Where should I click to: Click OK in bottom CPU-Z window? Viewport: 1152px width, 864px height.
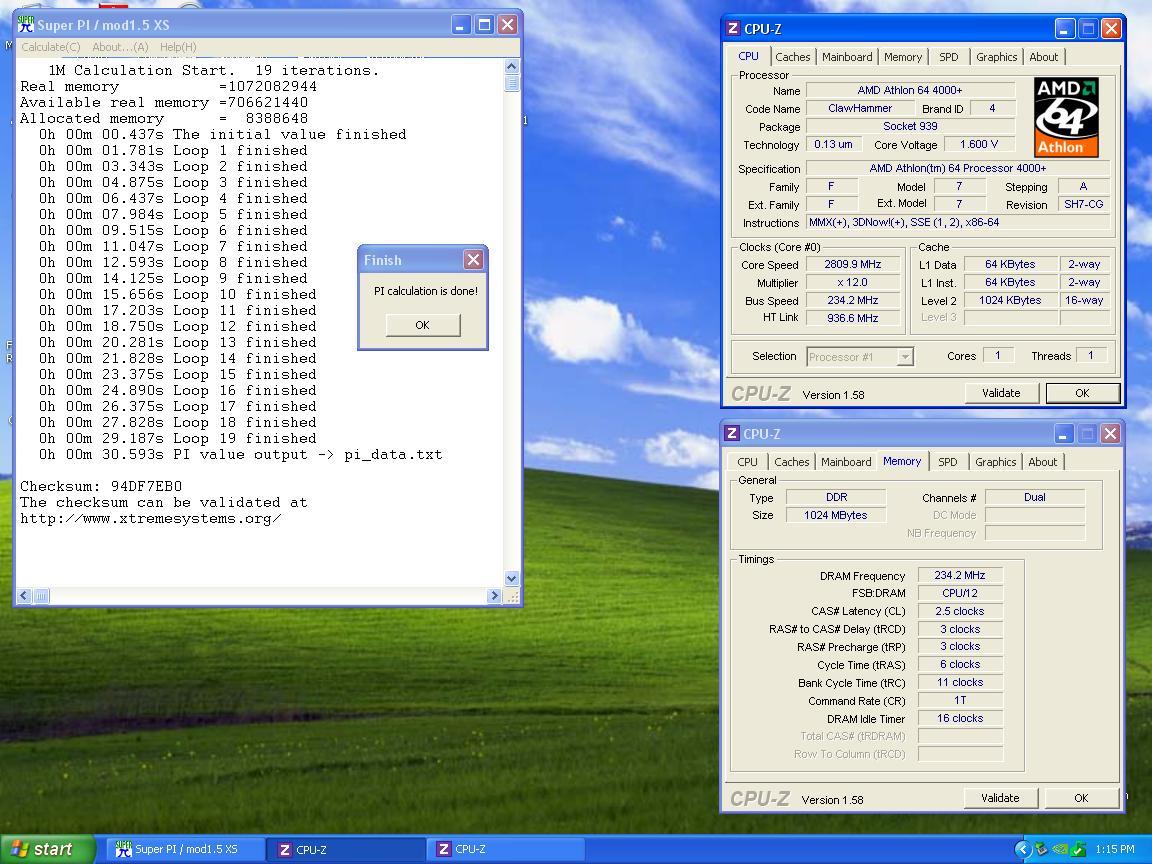pyautogui.click(x=1081, y=798)
